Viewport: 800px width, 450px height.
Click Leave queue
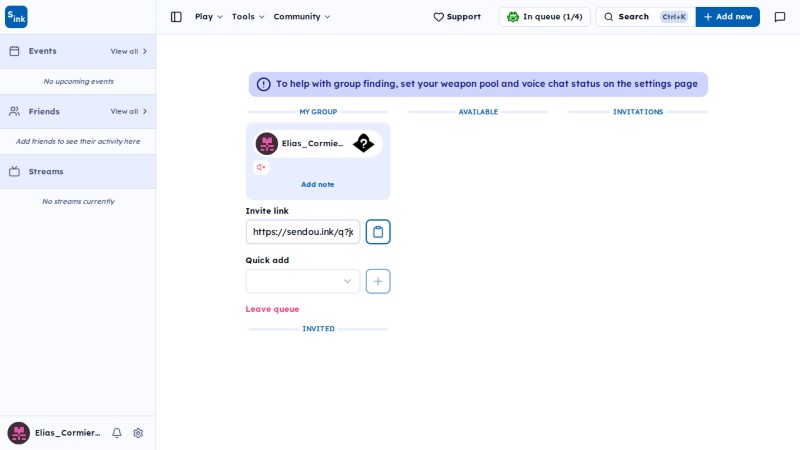click(x=272, y=309)
